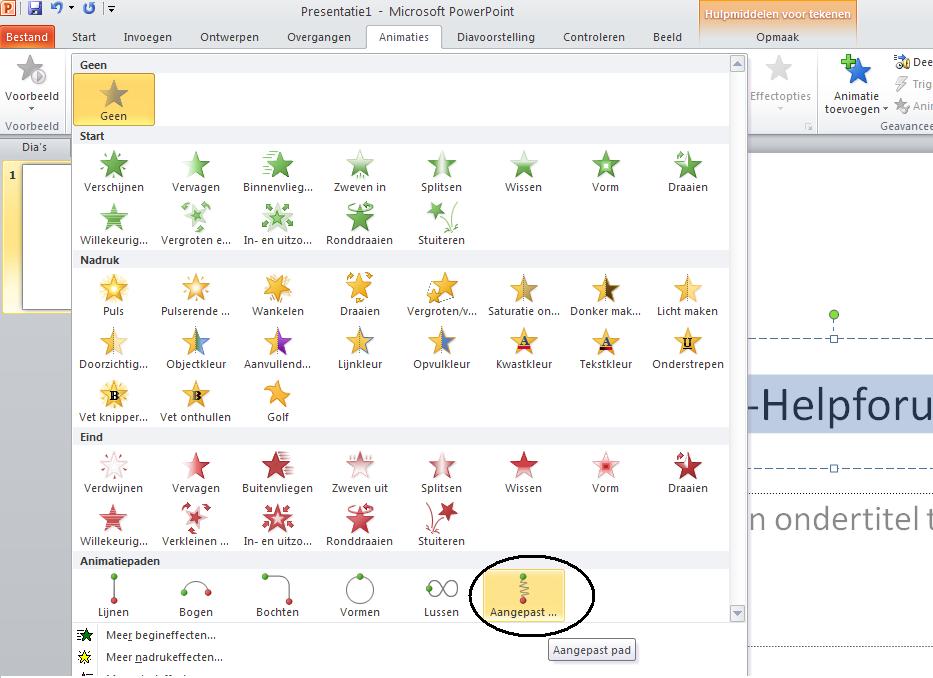Apply the Saturatie ontnemen emphasis effect
Screen dimensions: 933x678
(523, 295)
